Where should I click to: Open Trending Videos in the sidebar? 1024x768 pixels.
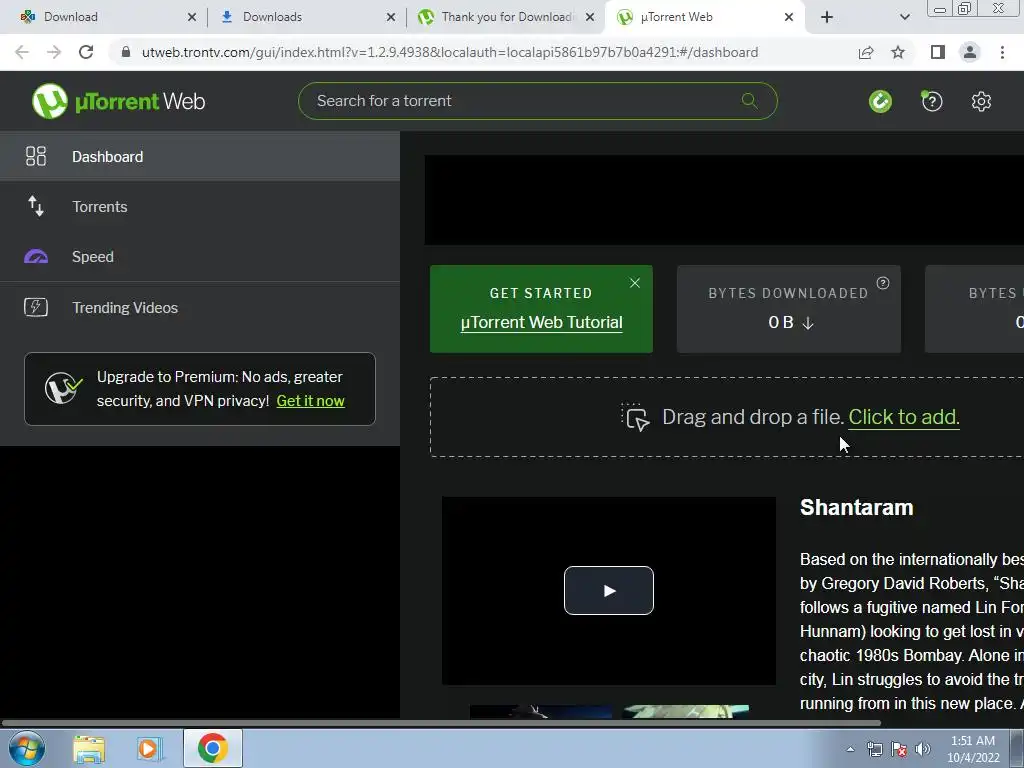[200, 307]
